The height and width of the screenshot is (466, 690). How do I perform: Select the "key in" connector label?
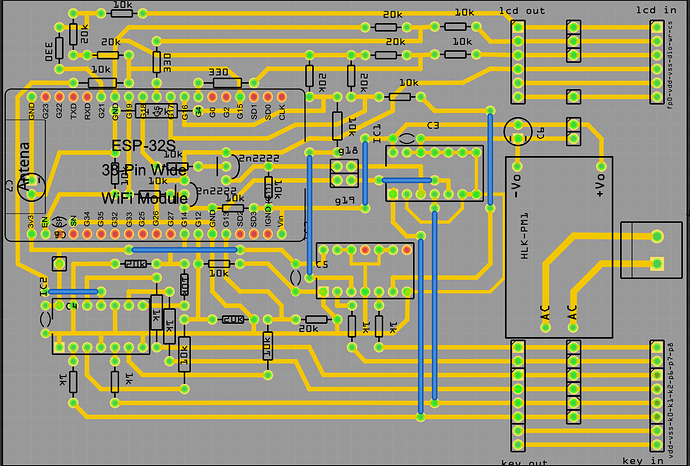642,461
